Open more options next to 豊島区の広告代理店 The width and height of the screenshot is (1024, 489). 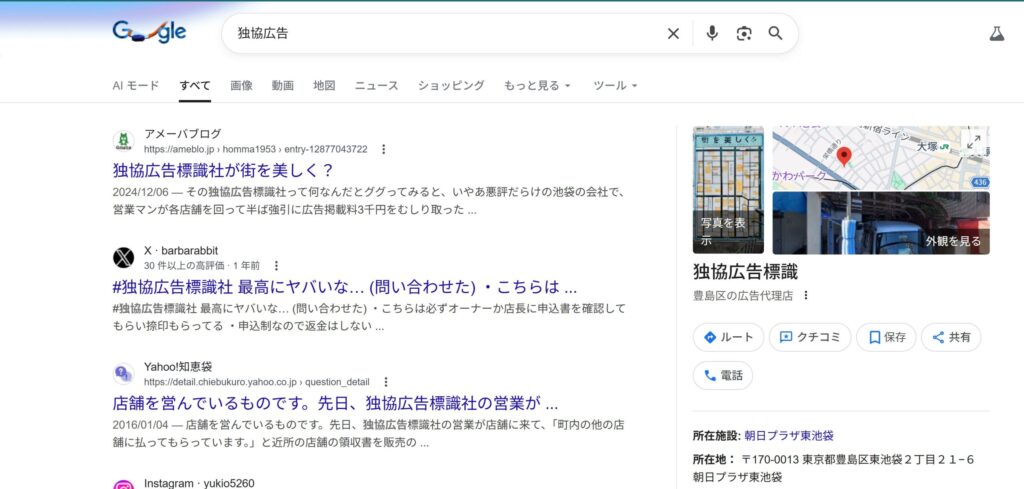[x=806, y=295]
